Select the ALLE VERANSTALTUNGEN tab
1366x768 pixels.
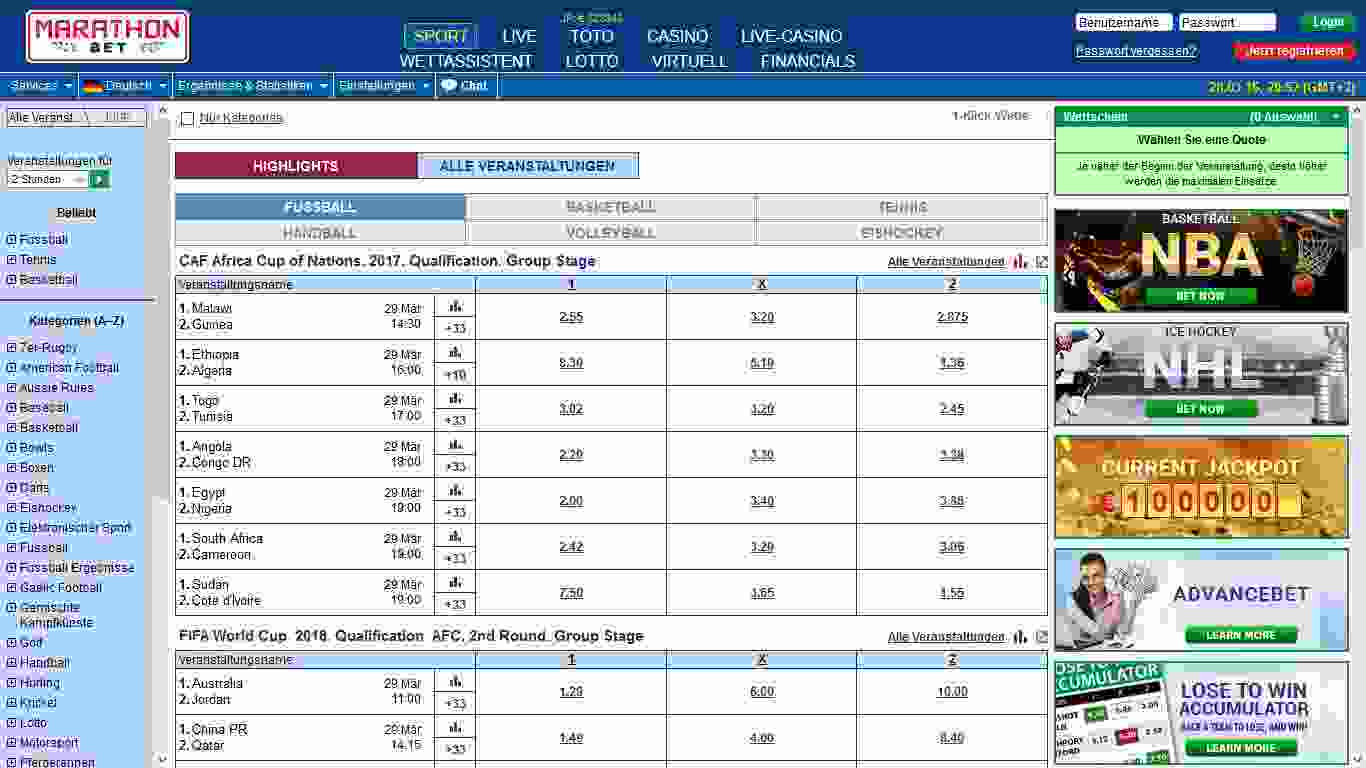pos(527,166)
